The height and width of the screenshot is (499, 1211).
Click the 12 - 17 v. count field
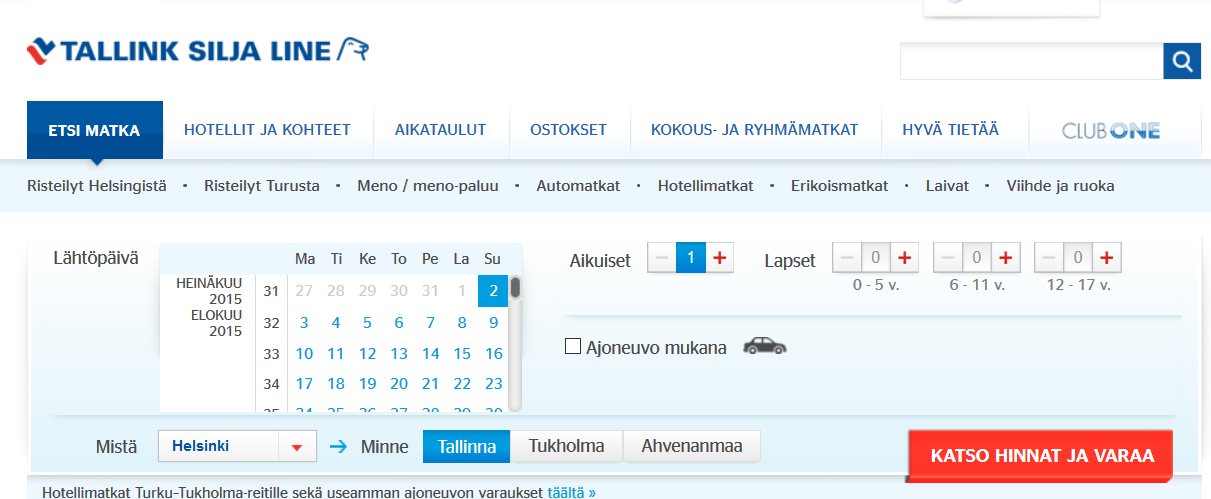[1078, 259]
